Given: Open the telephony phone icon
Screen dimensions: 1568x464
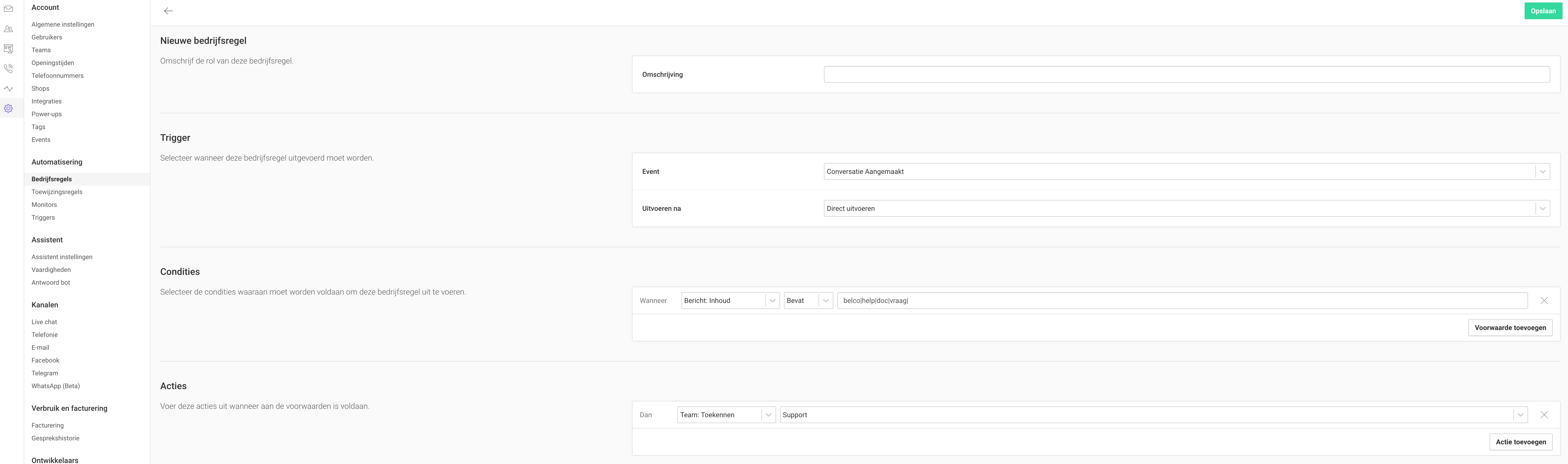Looking at the screenshot, I should pyautogui.click(x=9, y=69).
